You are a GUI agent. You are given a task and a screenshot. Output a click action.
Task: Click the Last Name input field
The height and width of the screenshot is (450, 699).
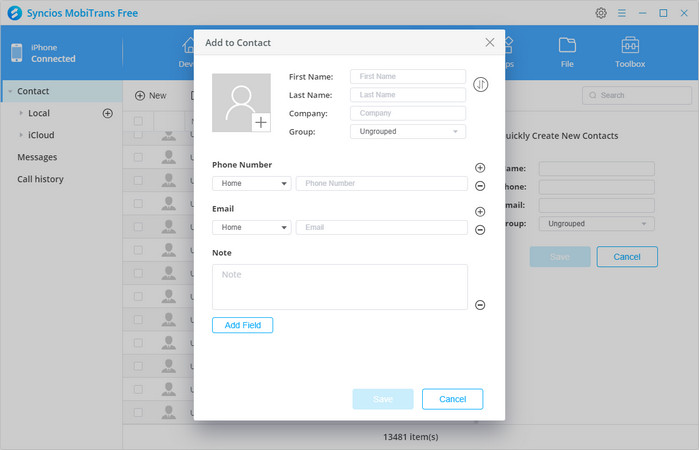pyautogui.click(x=408, y=95)
